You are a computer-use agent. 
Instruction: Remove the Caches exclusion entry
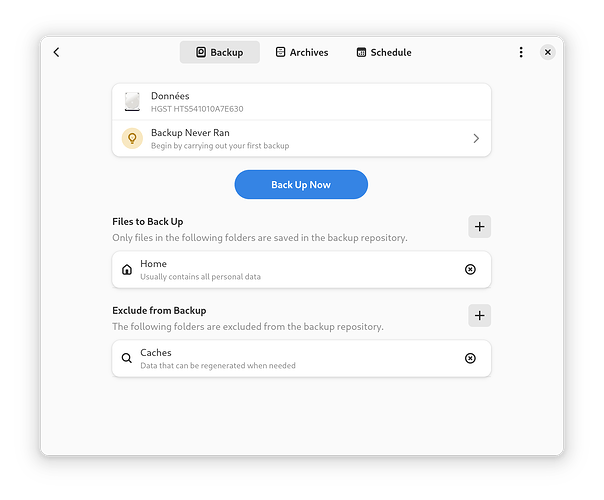tap(470, 358)
